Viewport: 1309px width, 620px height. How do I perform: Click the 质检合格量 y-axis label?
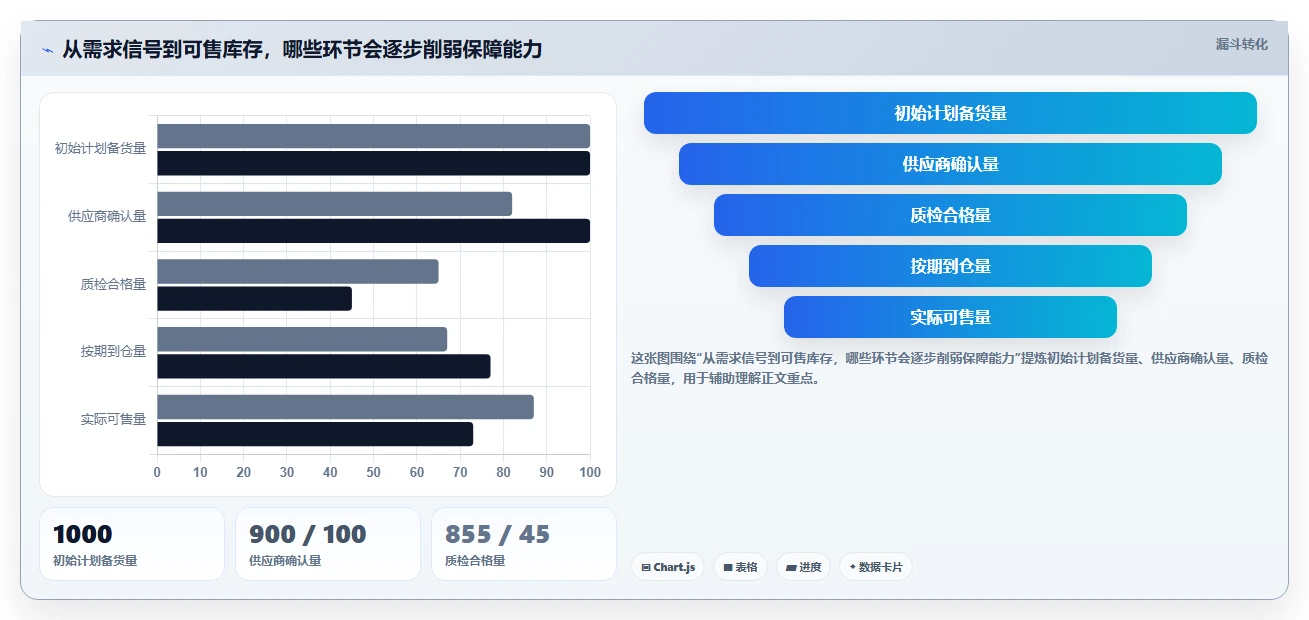113,284
